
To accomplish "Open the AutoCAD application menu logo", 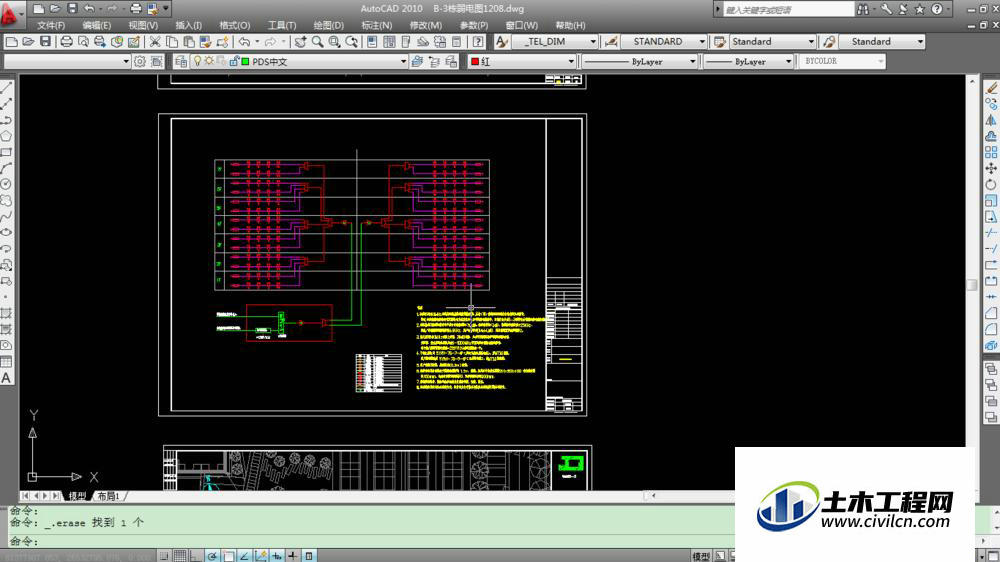I will click(10, 14).
